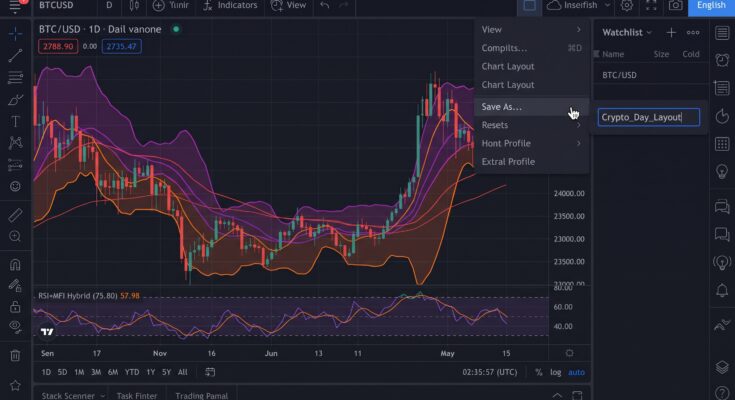Viewport: 735px width, 400px height.
Task: Toggle percent scale
Action: 539,372
